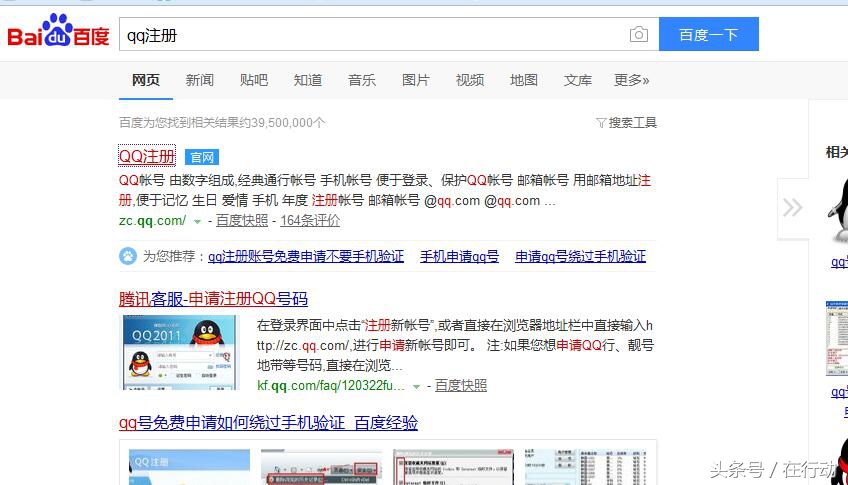Click the 官网 badge

click(x=202, y=157)
